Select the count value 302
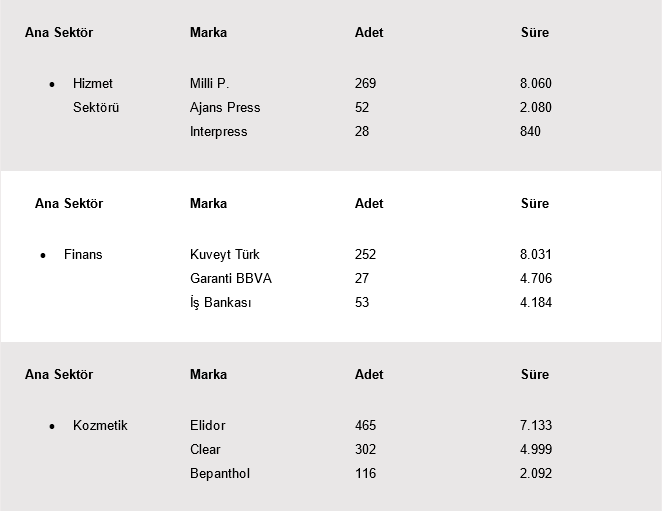This screenshot has width=662, height=511. point(366,450)
